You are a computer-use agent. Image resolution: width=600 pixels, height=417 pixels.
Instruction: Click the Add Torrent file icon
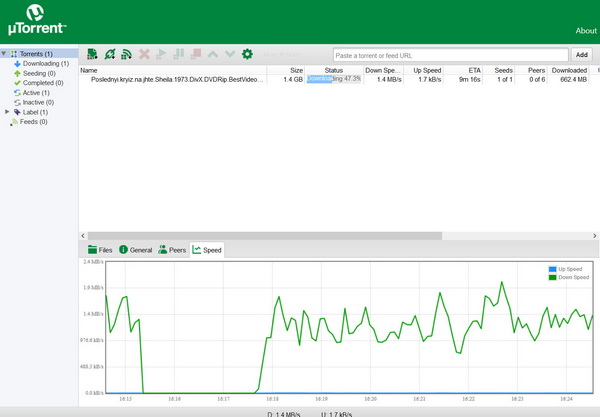pyautogui.click(x=92, y=54)
